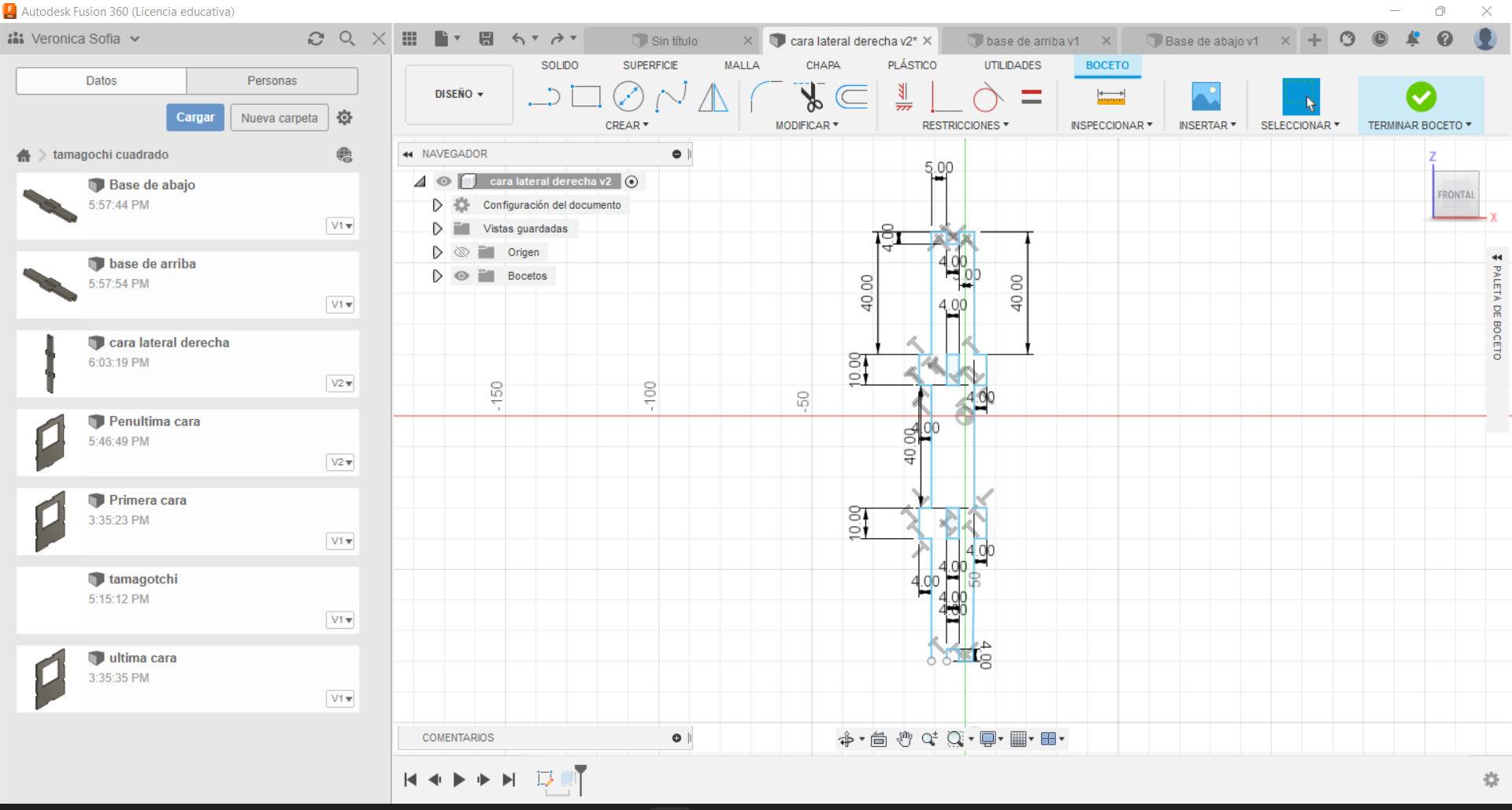Show the hidden Origen folder
The width and height of the screenshot is (1512, 810).
coord(461,252)
